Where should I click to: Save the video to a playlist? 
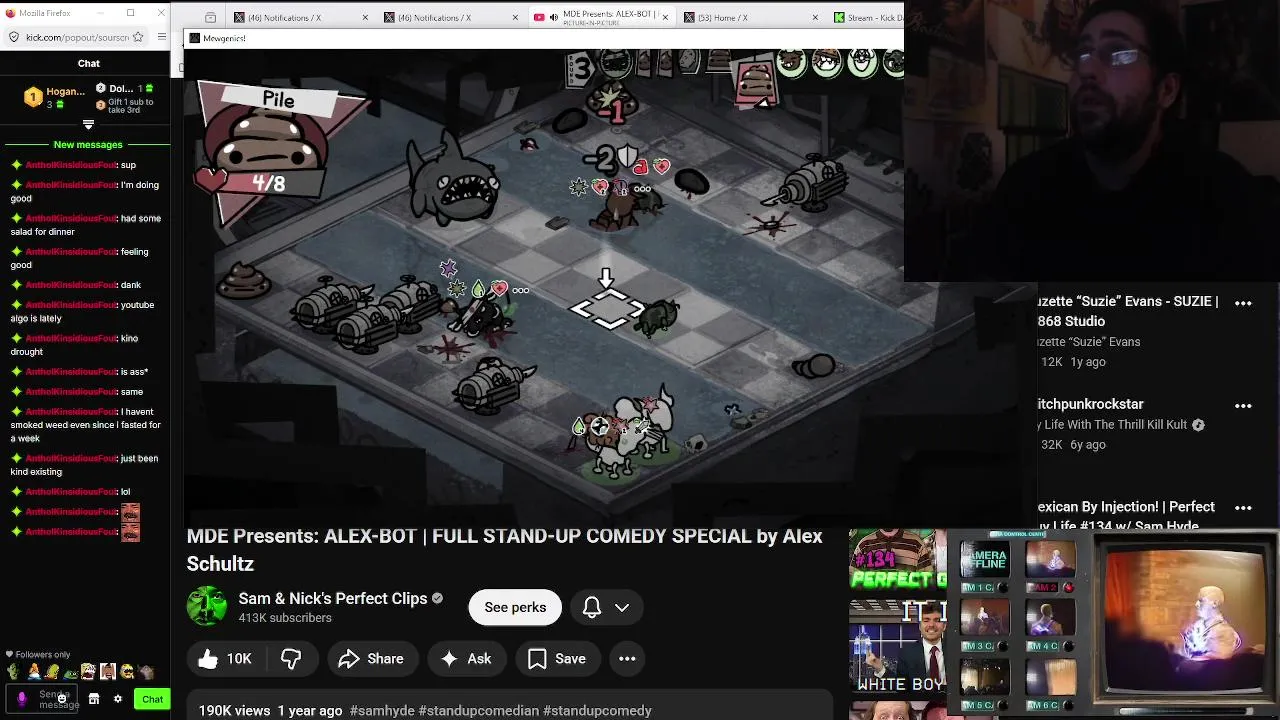[x=557, y=658]
